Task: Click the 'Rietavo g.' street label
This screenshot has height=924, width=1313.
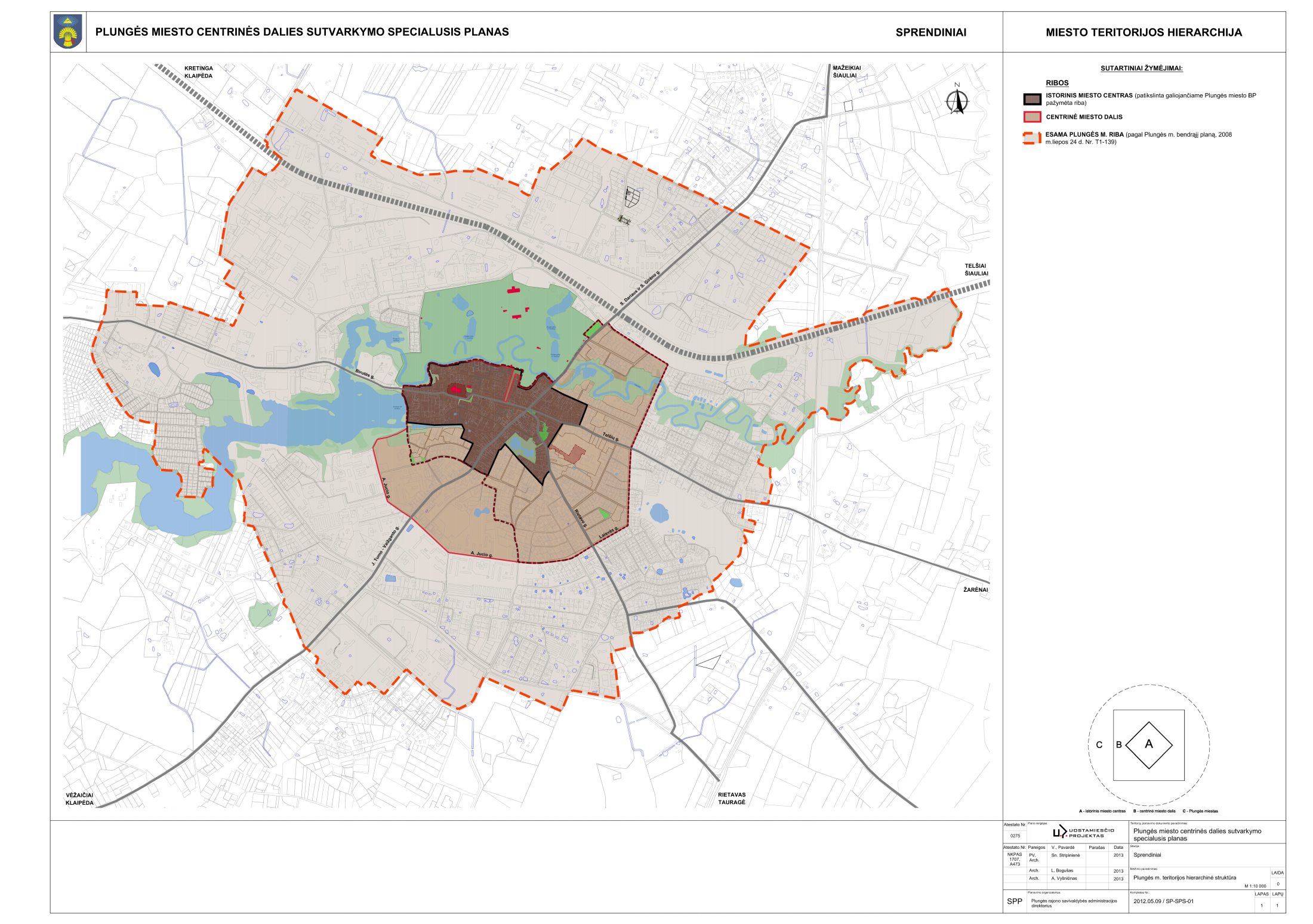Action: 580,518
